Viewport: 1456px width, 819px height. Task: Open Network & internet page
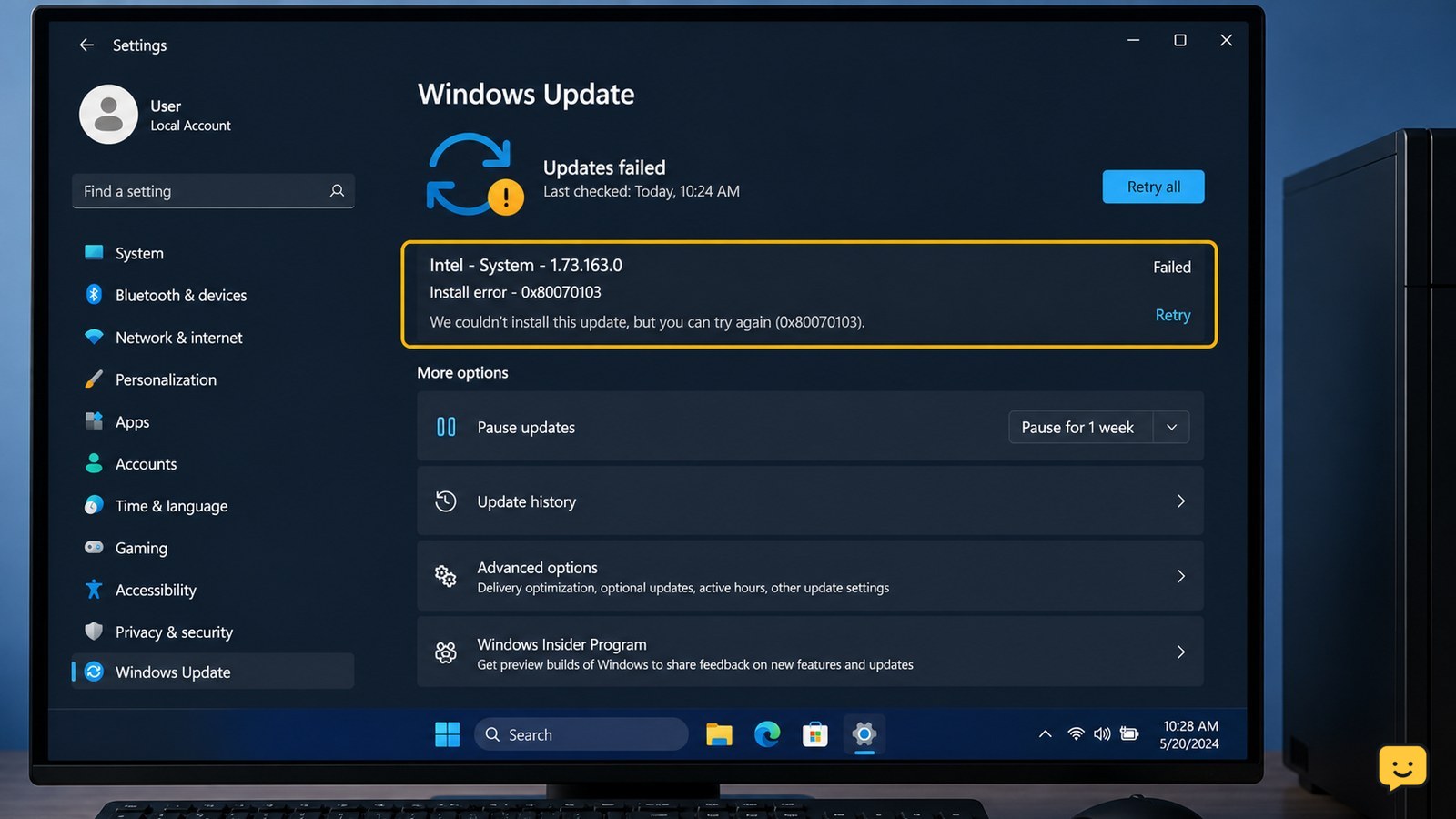[213, 338]
